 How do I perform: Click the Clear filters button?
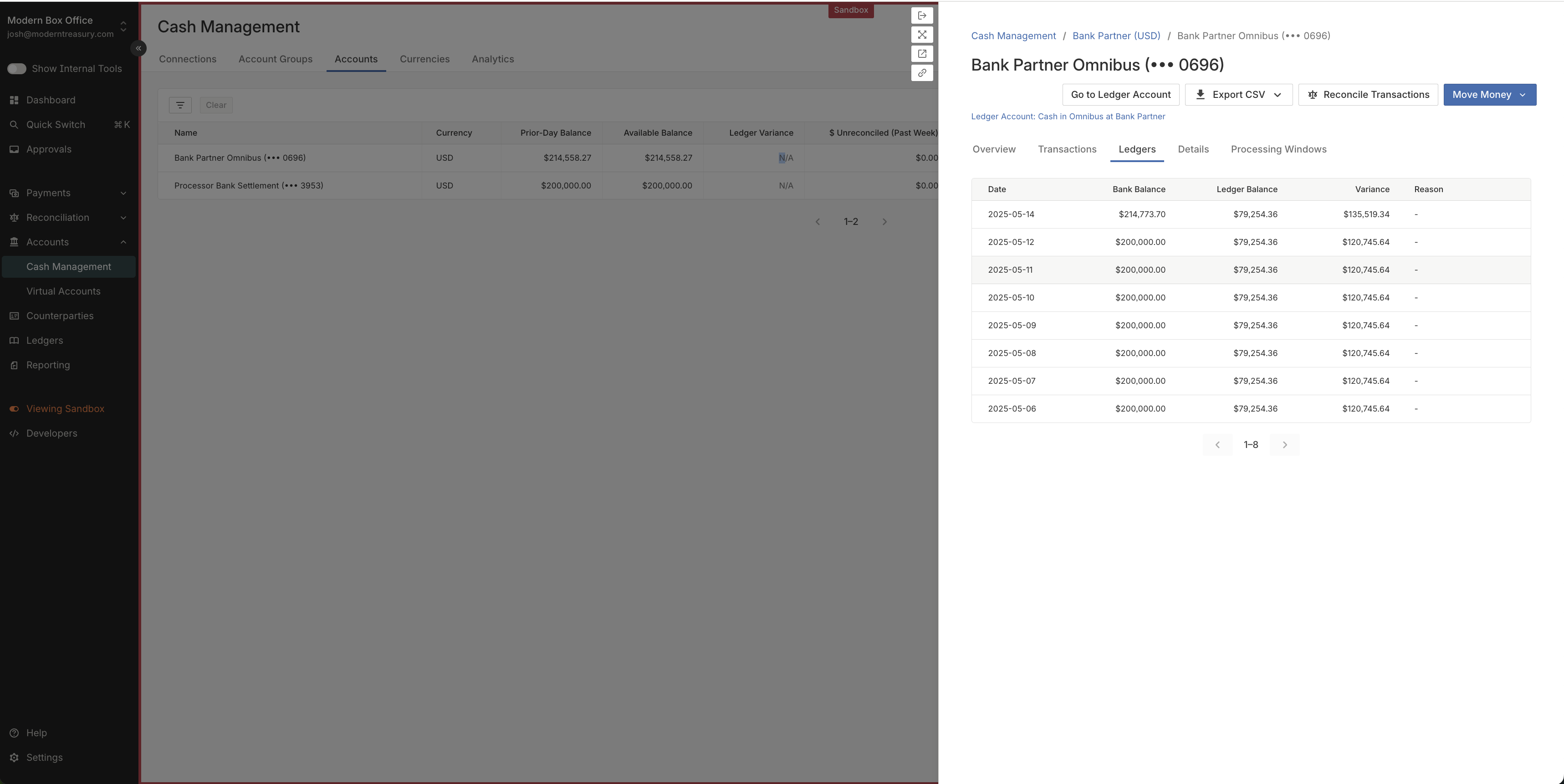[215, 105]
